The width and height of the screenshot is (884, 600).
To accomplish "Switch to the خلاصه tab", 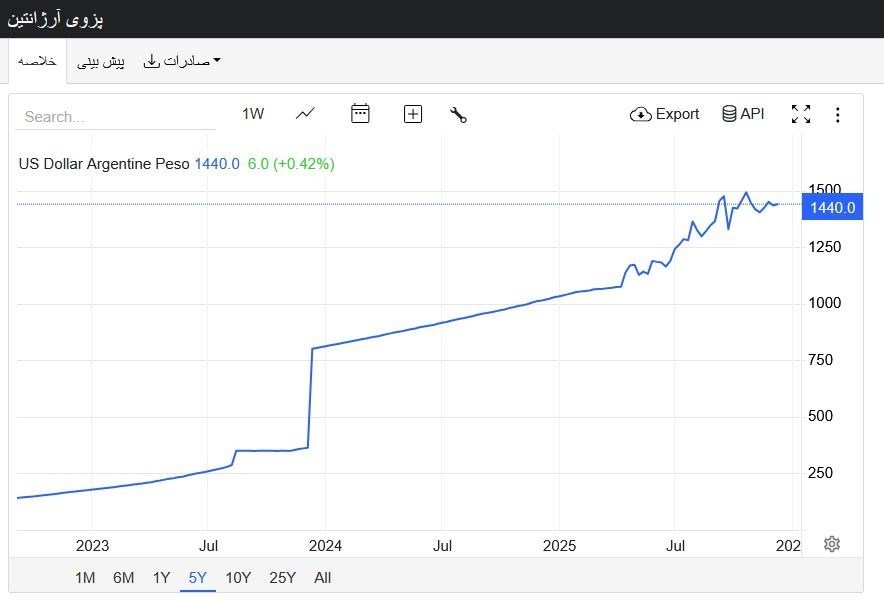I will 37,61.
